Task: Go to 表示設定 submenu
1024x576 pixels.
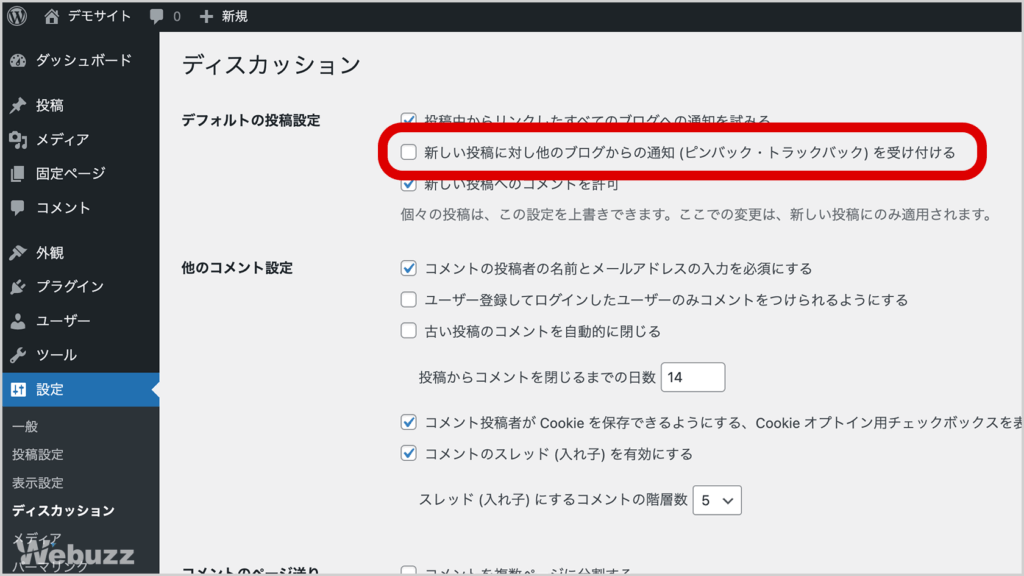Action: 37,483
